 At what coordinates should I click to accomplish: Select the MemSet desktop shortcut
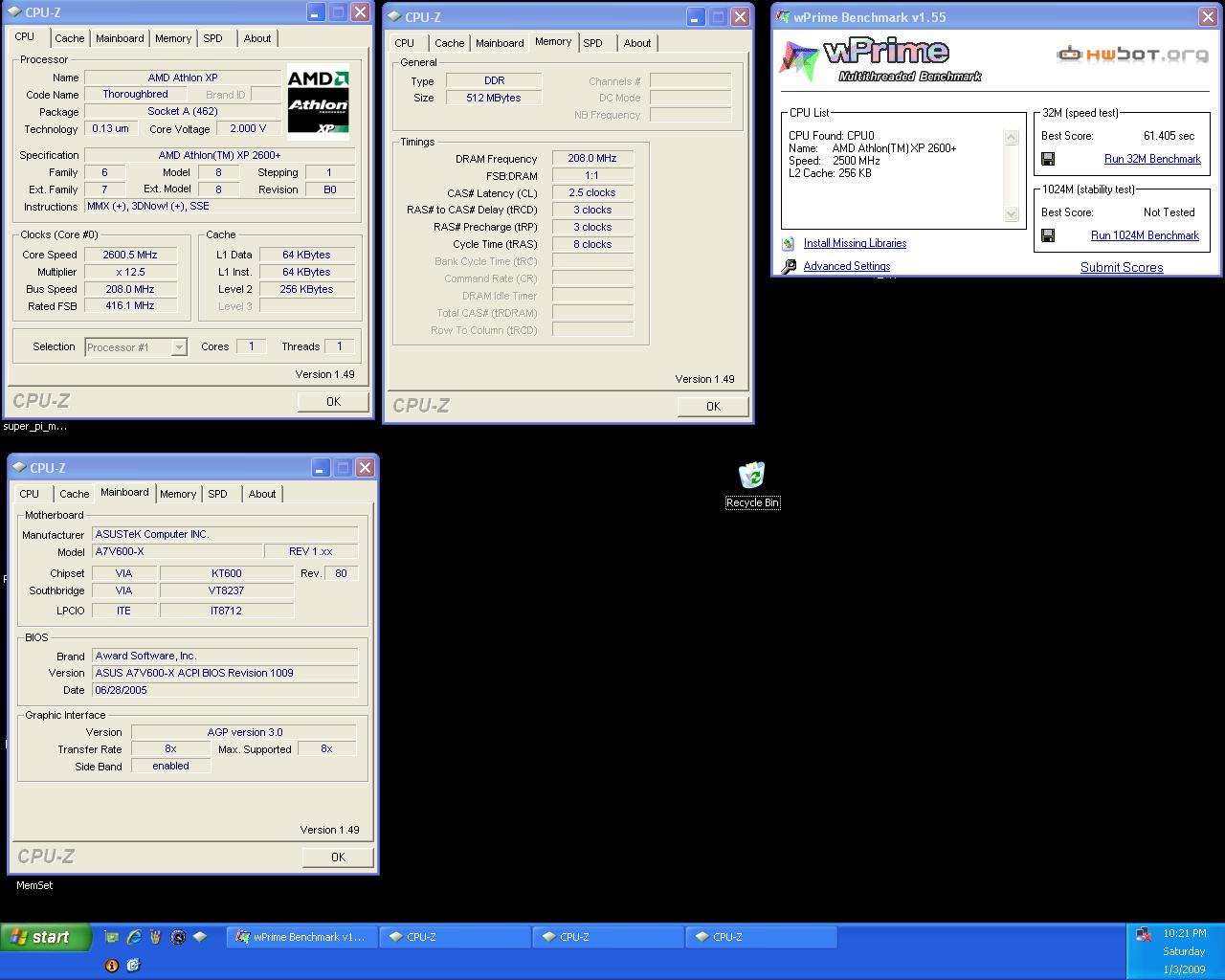[34, 885]
